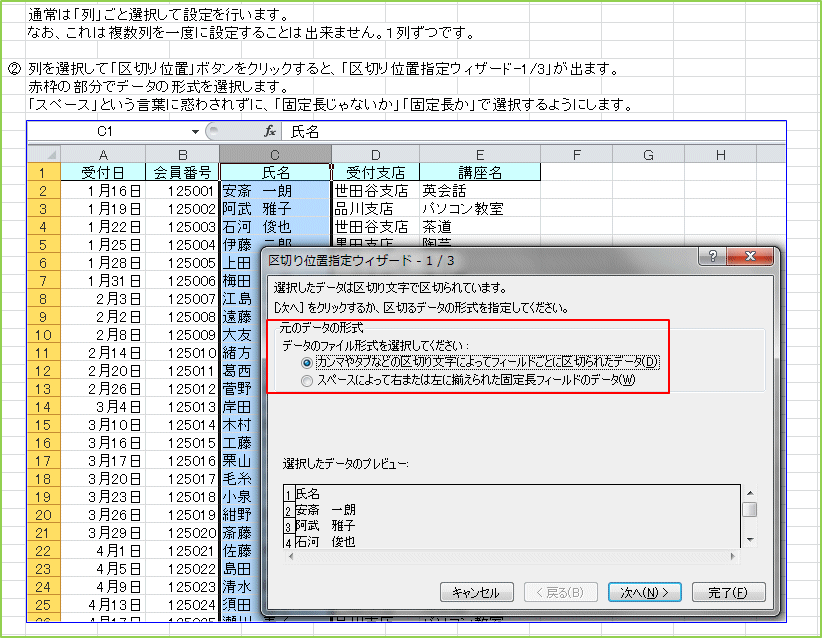Click the 次へ(N) button
The height and width of the screenshot is (638, 822).
pos(644,592)
